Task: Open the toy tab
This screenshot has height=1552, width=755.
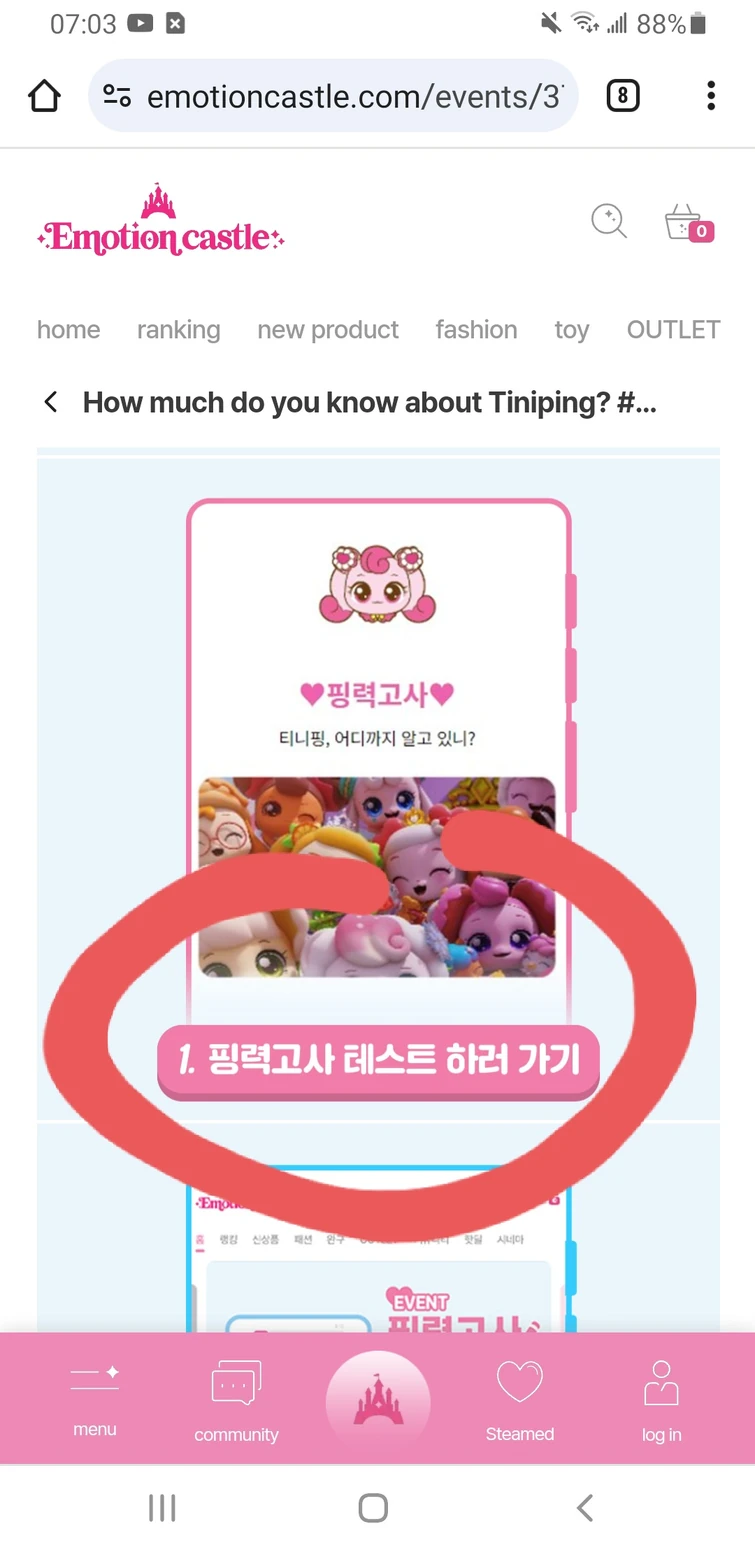Action: pos(572,330)
